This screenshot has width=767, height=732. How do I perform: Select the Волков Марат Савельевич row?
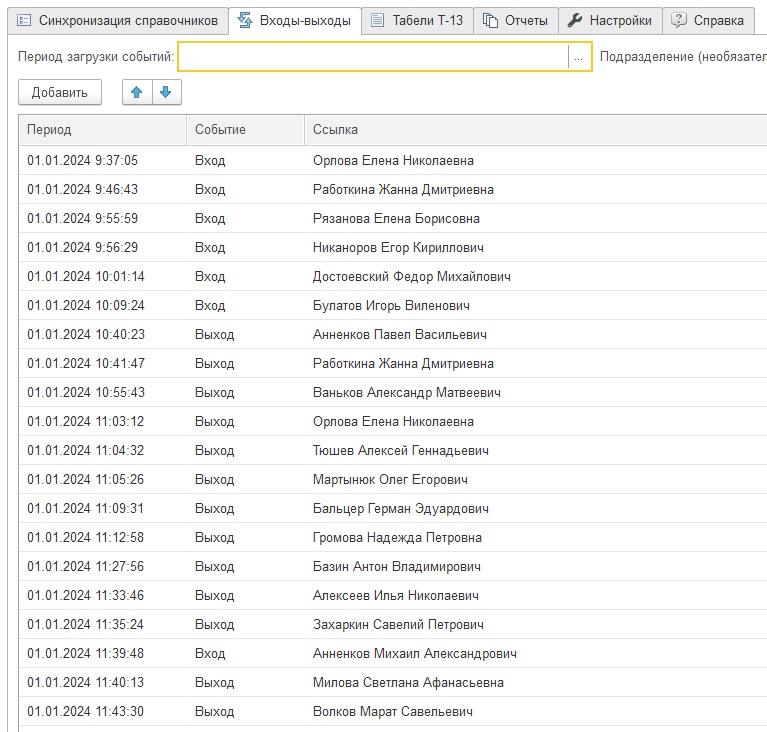pos(392,712)
